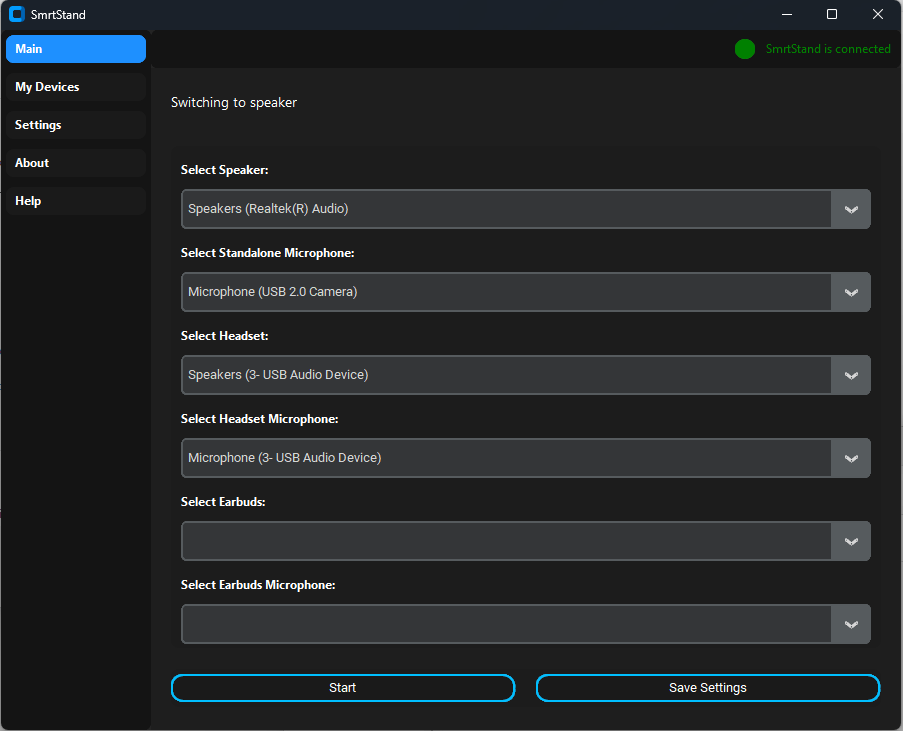This screenshot has width=903, height=731.
Task: Click the 'Select Standalone Microphone:' label
Action: pos(267,253)
